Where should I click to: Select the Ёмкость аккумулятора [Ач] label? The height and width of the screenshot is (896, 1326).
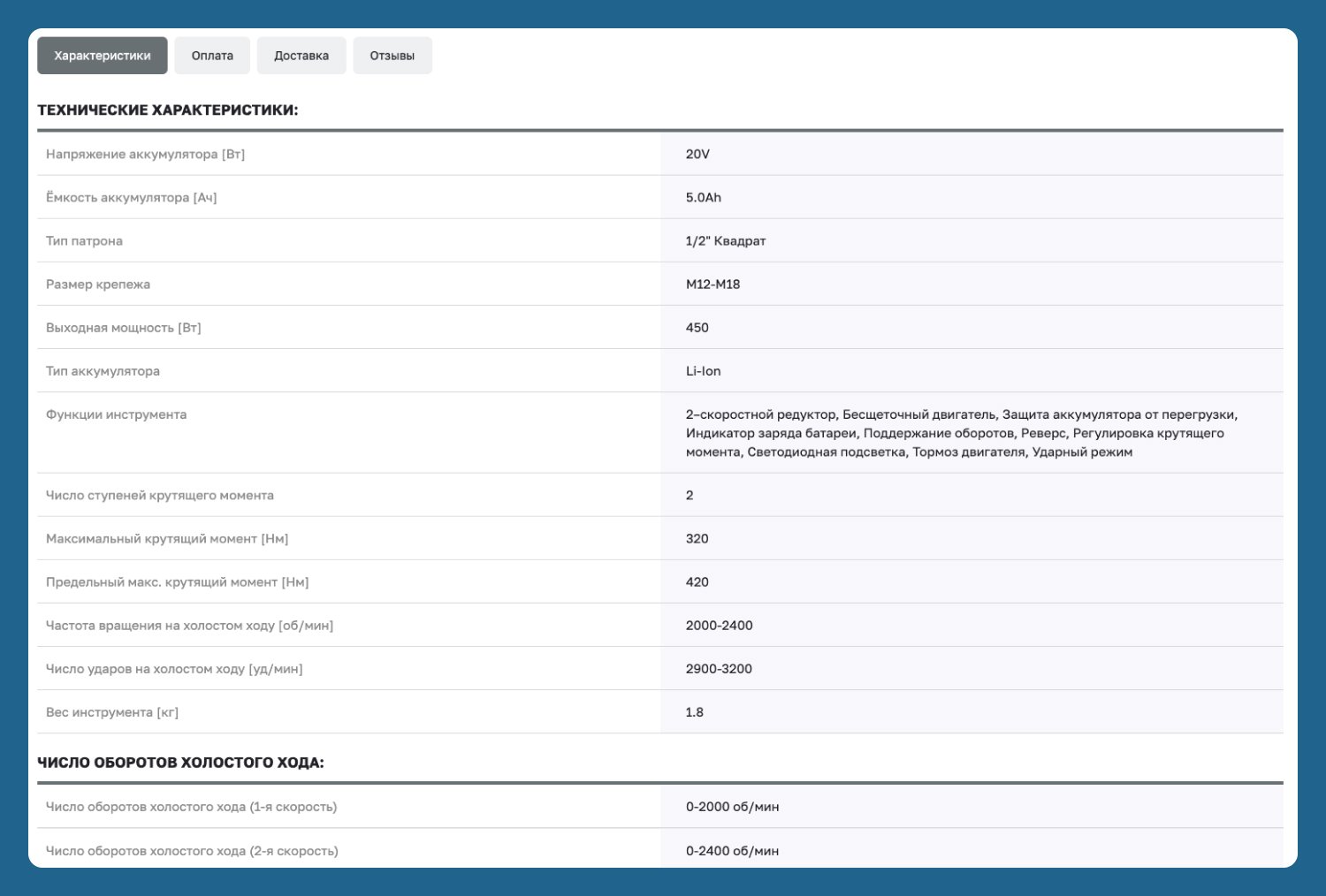click(x=132, y=197)
